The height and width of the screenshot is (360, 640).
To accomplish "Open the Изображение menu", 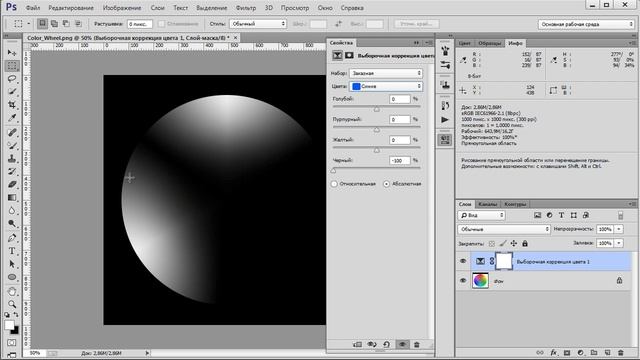I will point(122,8).
